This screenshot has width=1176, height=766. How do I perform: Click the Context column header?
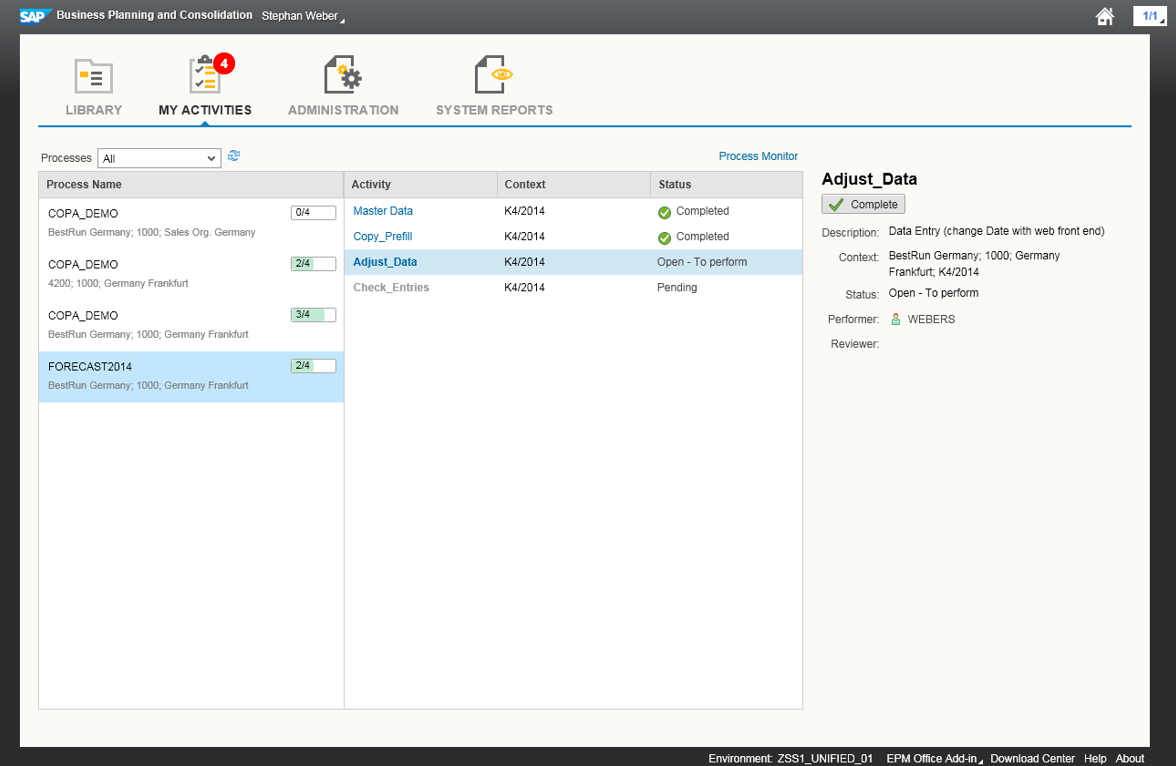574,185
